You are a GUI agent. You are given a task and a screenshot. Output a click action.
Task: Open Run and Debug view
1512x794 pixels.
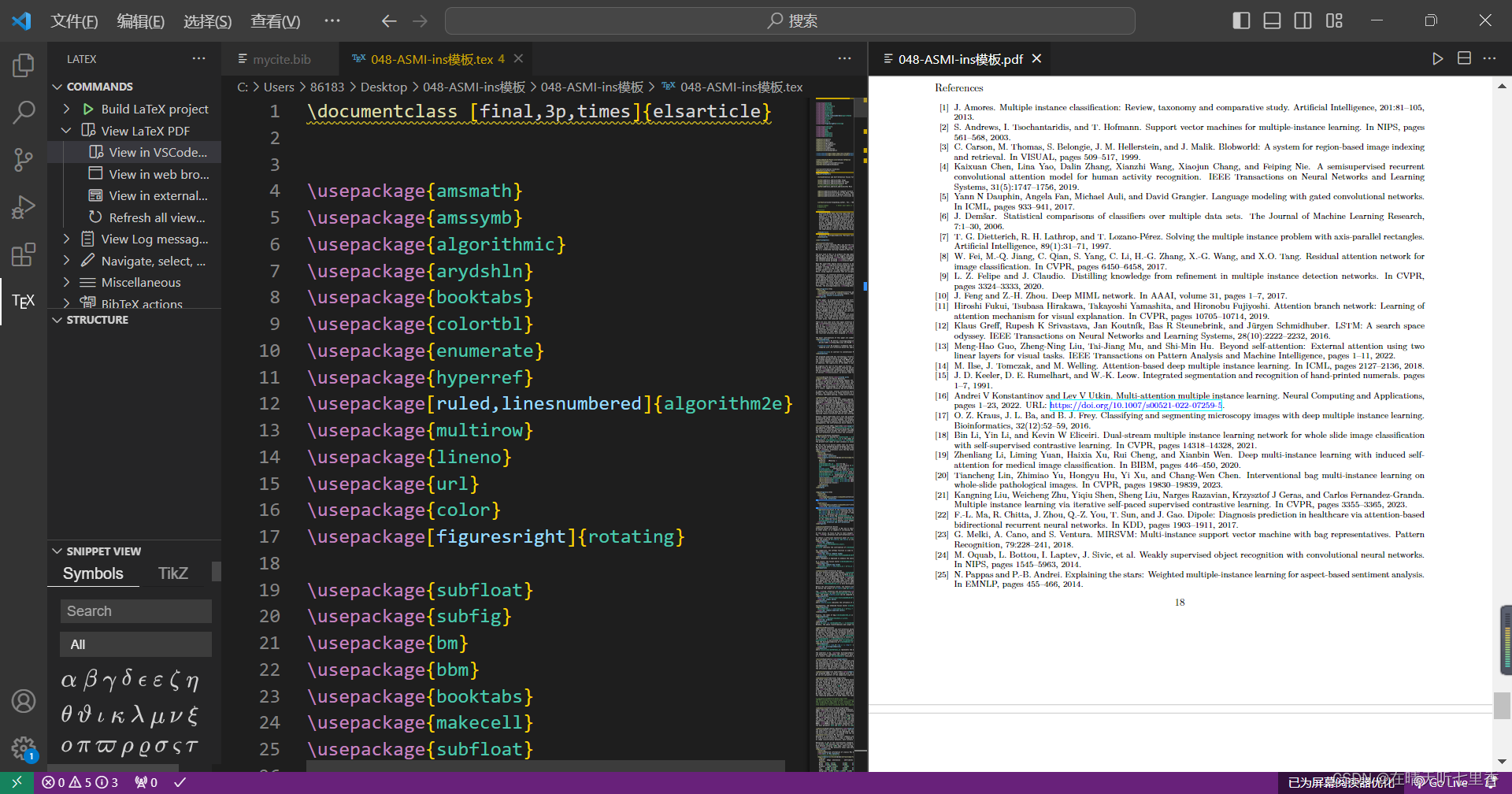(x=24, y=207)
